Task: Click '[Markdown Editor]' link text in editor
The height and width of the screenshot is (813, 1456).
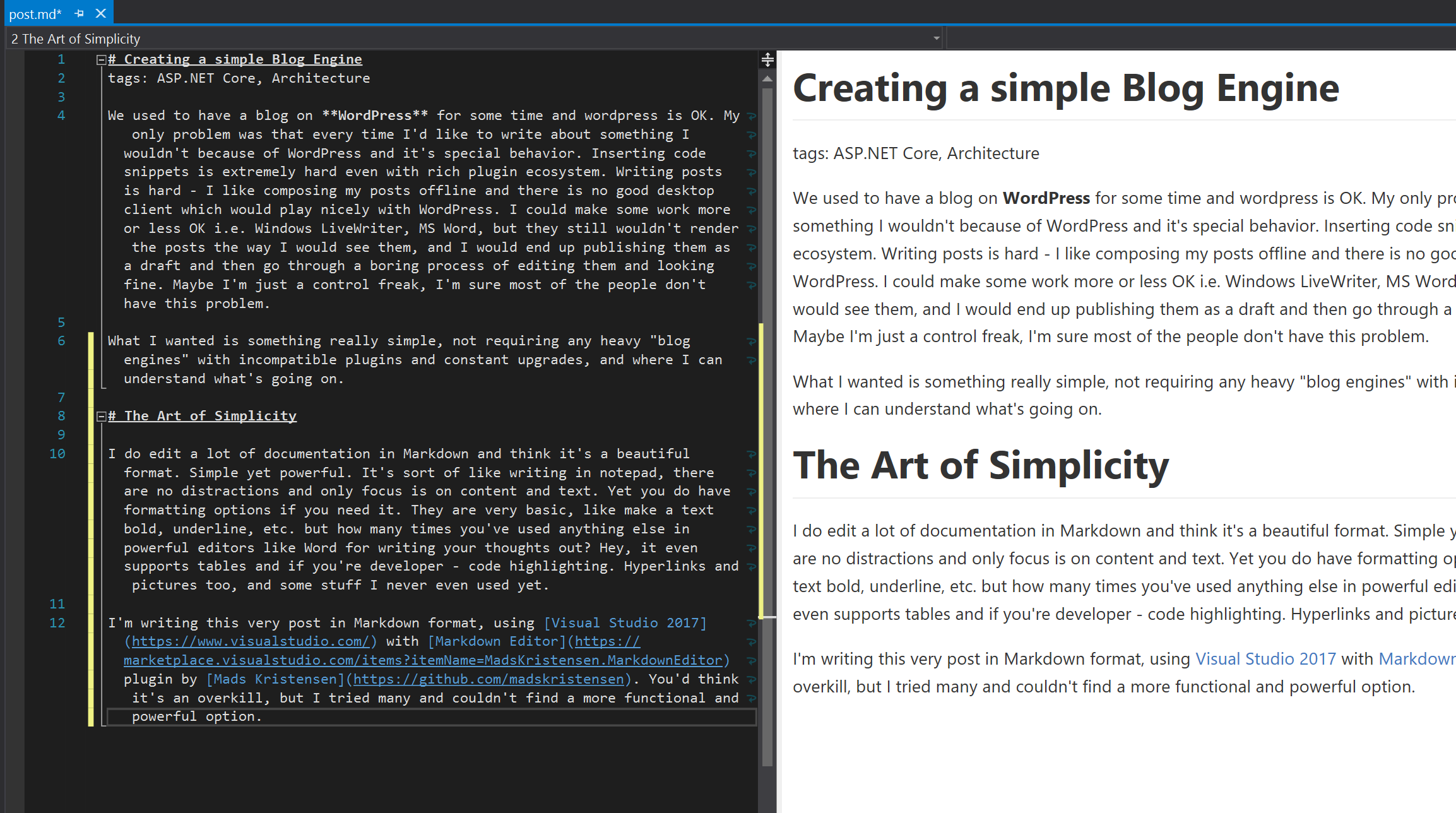Action: click(497, 641)
